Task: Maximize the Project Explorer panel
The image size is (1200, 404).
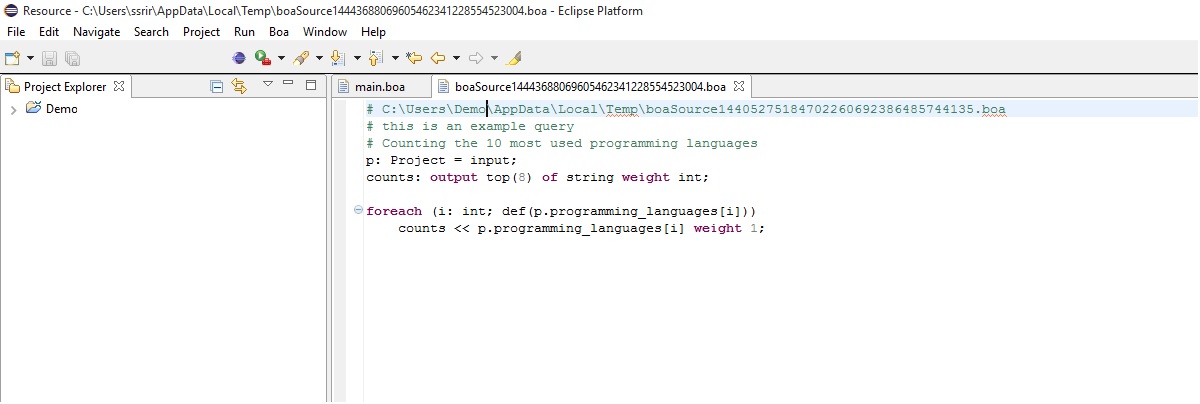Action: point(311,85)
